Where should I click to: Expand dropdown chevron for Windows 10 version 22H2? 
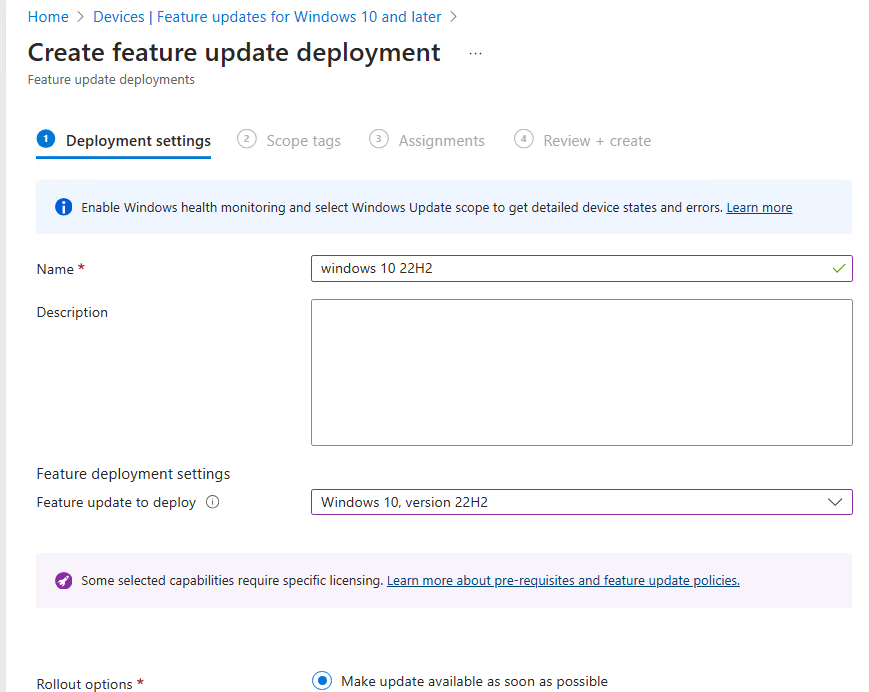coord(835,502)
